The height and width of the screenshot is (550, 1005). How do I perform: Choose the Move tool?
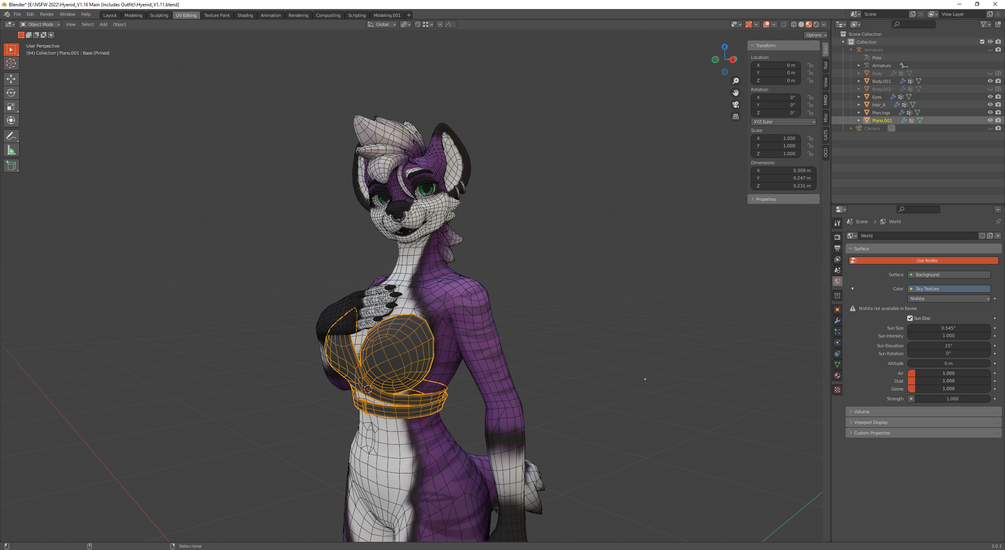(11, 79)
